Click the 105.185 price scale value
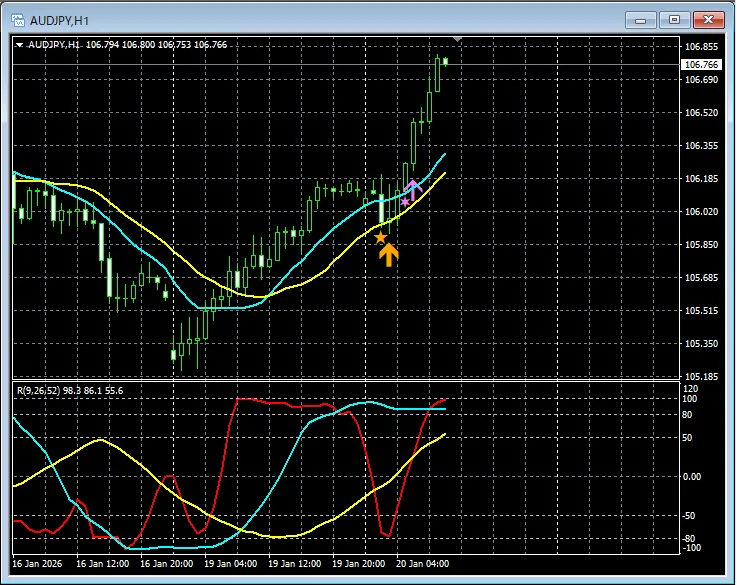Screen dimensions: 737x585 tap(700, 377)
